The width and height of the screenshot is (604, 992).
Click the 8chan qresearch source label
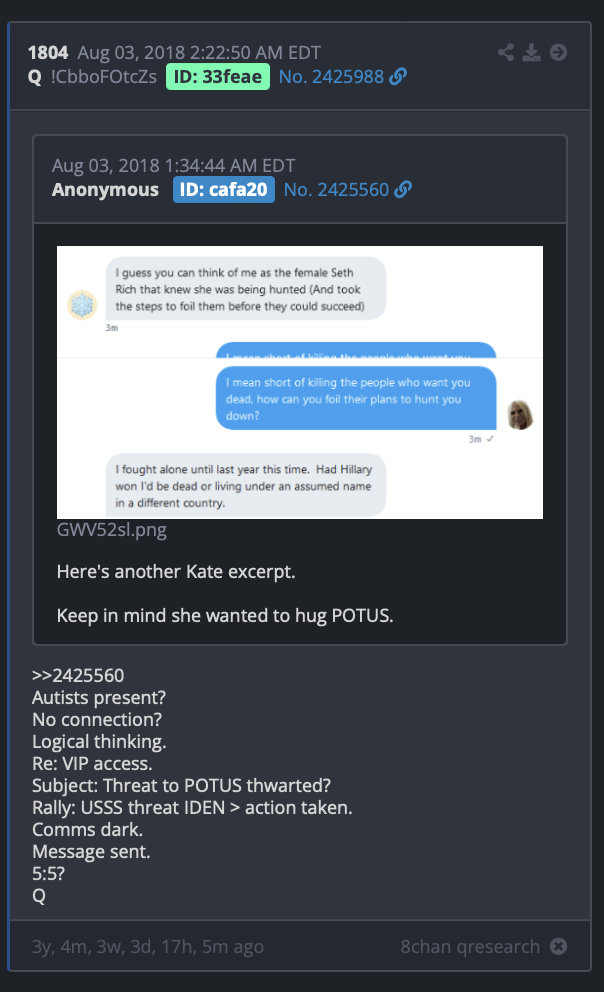tap(470, 946)
